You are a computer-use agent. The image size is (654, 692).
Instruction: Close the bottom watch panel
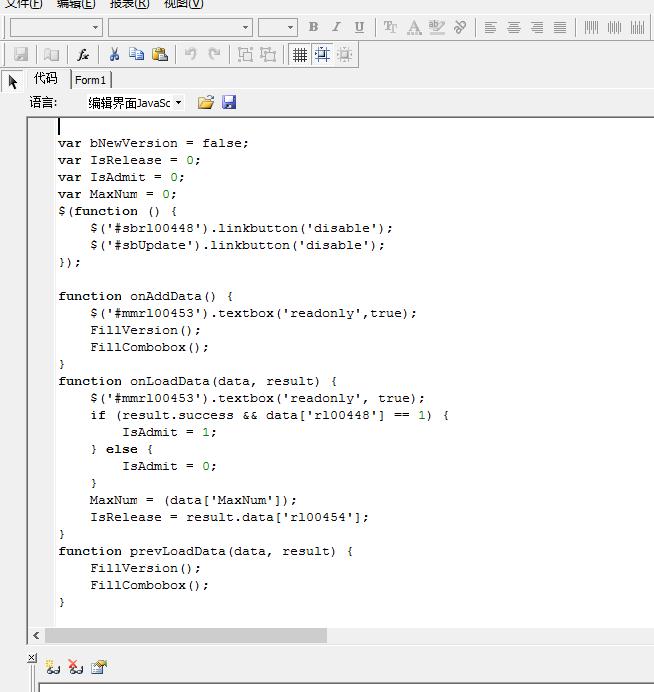click(32, 657)
